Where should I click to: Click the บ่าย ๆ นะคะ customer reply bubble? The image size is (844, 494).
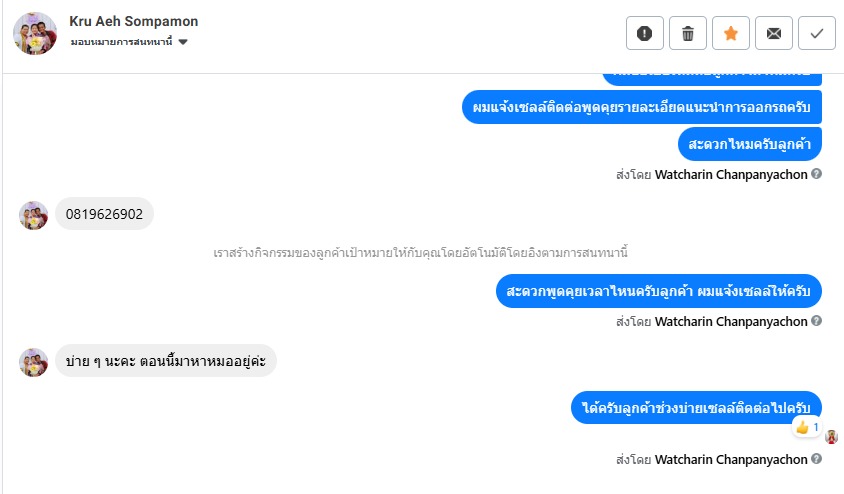pyautogui.click(x=165, y=361)
